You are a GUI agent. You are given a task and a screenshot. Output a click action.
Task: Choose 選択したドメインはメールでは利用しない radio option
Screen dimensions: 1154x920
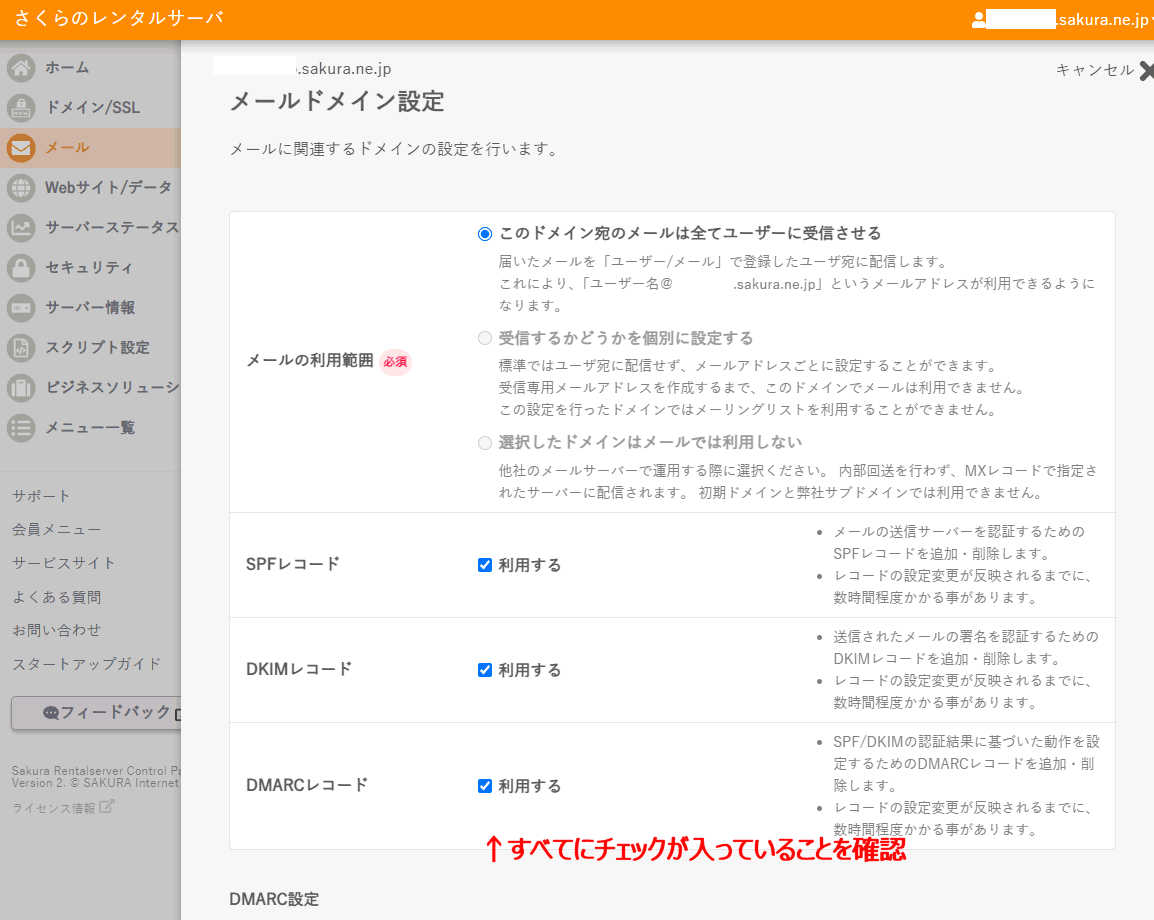[x=485, y=443]
